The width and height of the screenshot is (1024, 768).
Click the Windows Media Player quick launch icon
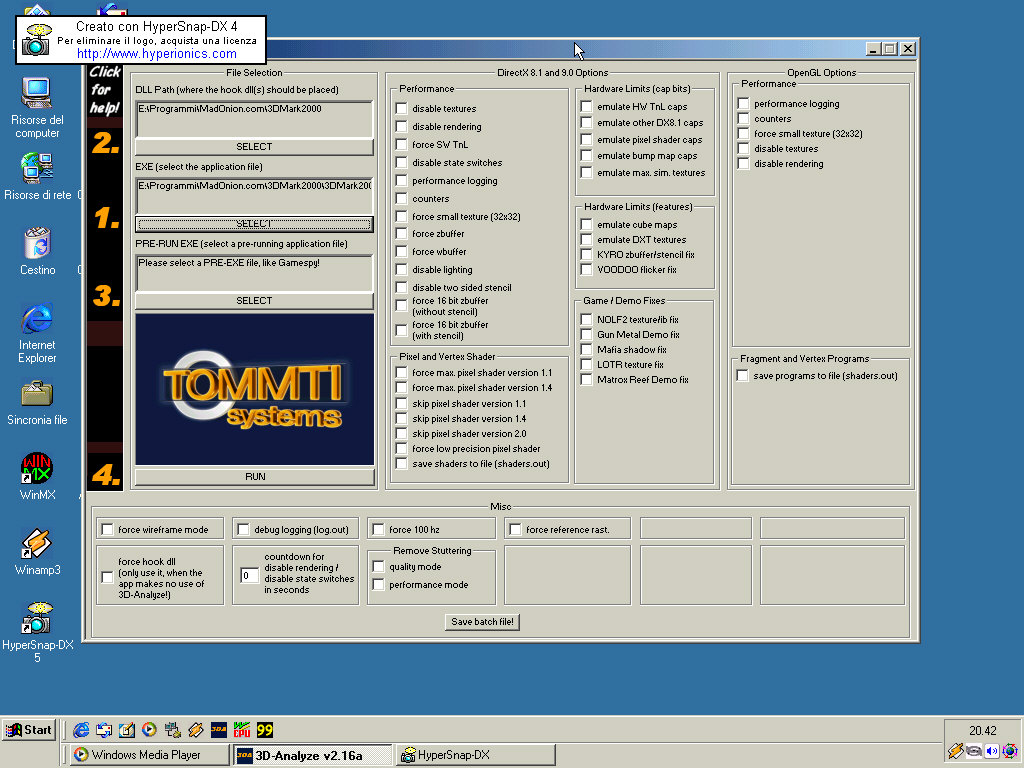(x=150, y=729)
